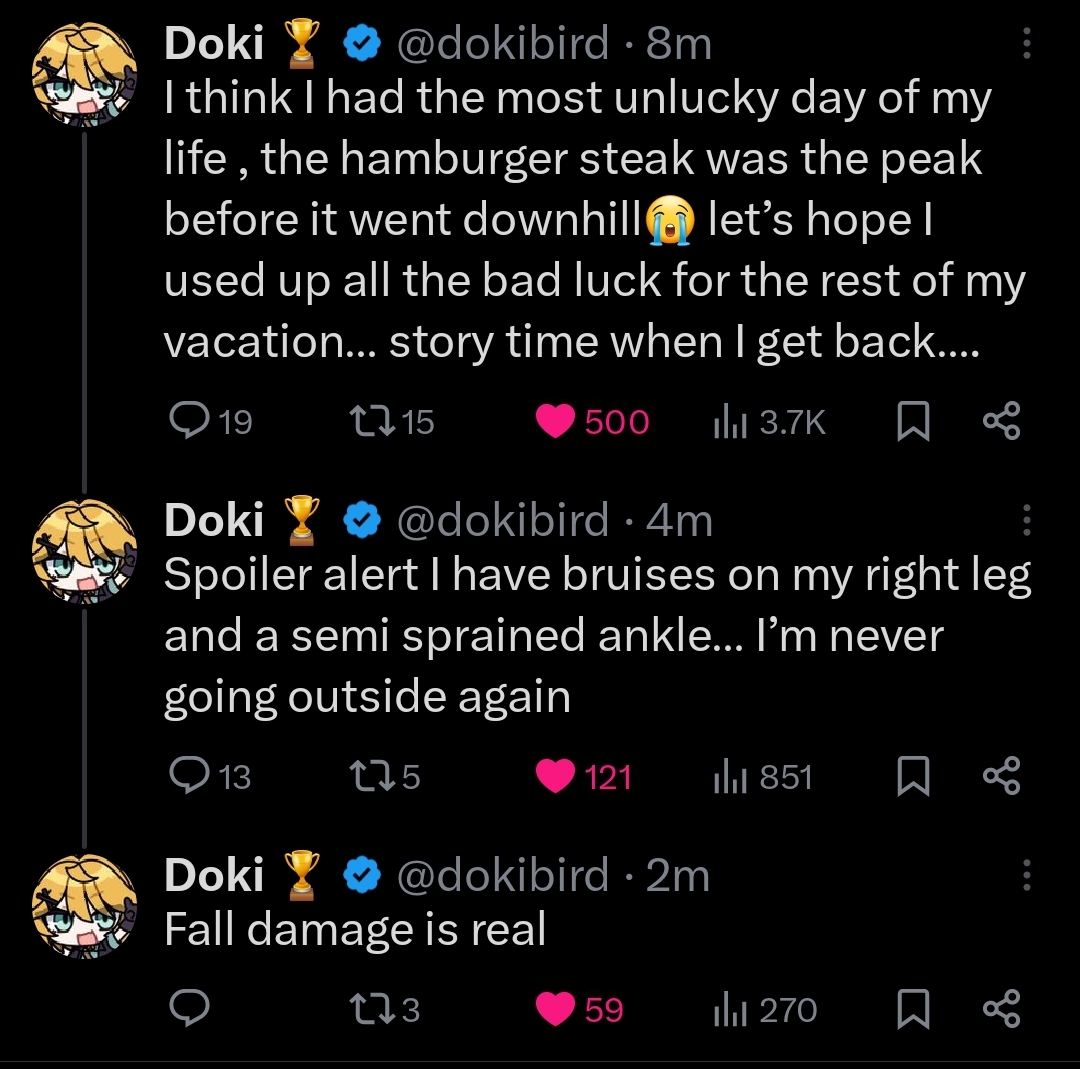Bookmark the unlucky day tweet

pos(910,422)
